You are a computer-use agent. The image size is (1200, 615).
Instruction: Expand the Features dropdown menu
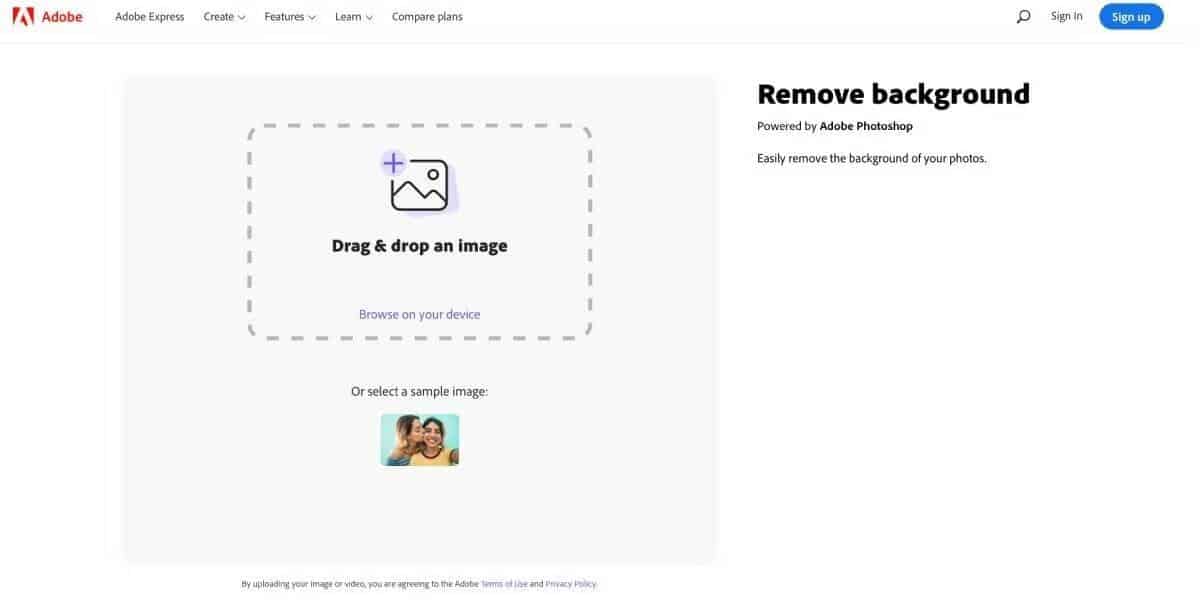click(290, 17)
